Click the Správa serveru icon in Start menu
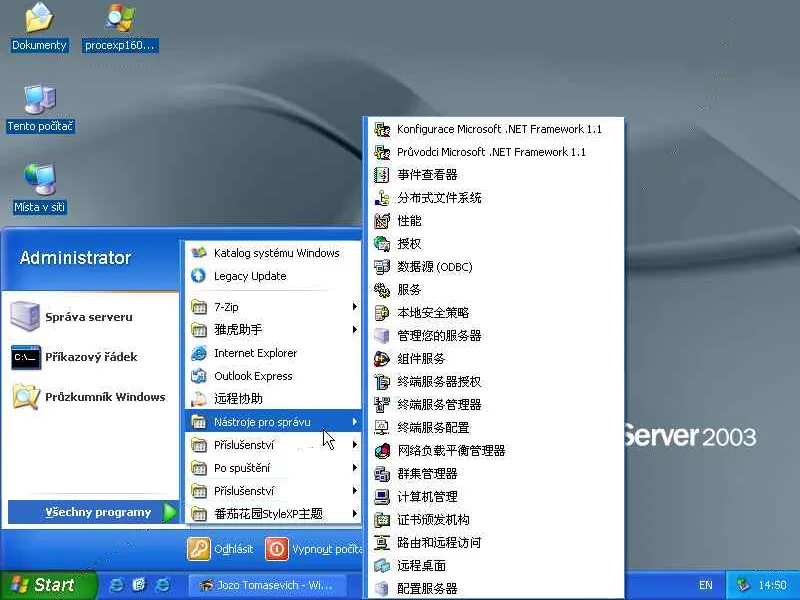 tap(25, 316)
